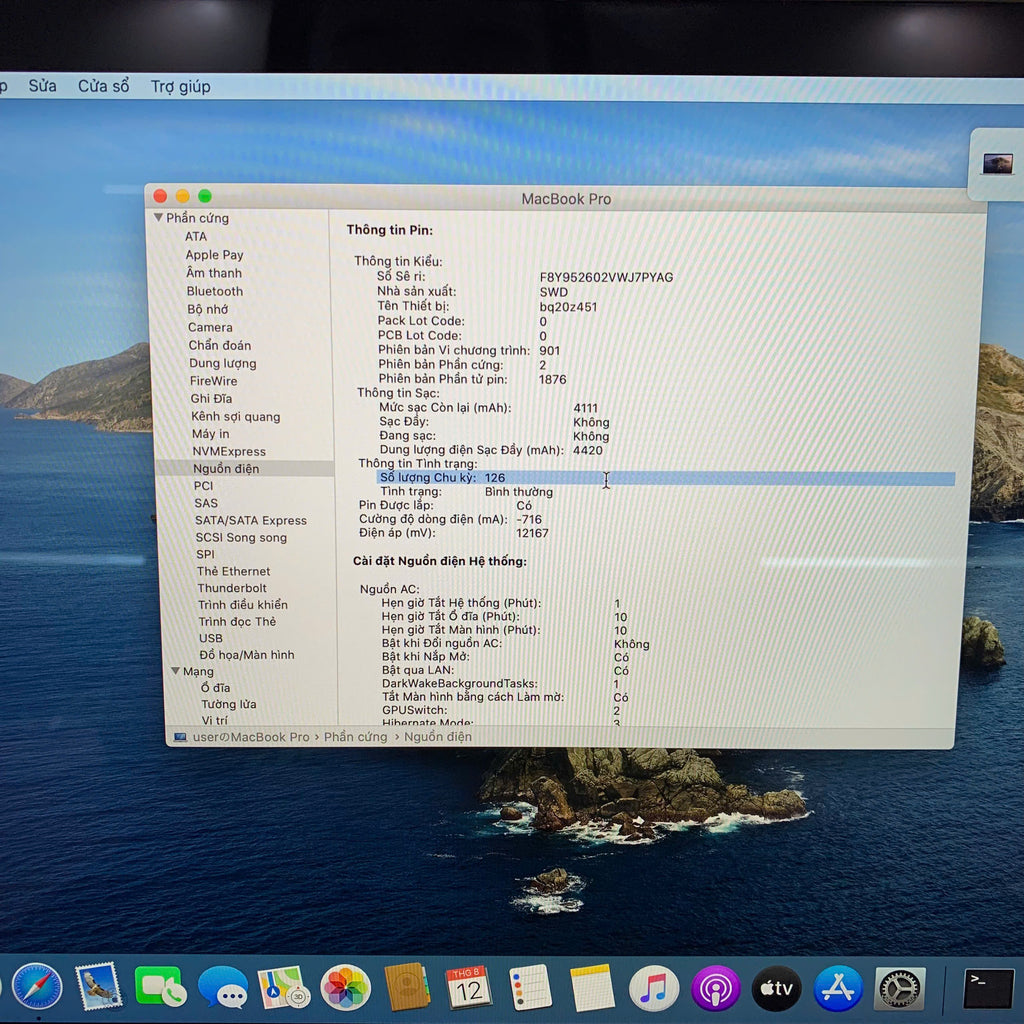Select Trình đọc Thẻ in sidebar
The width and height of the screenshot is (1024, 1024).
237,621
